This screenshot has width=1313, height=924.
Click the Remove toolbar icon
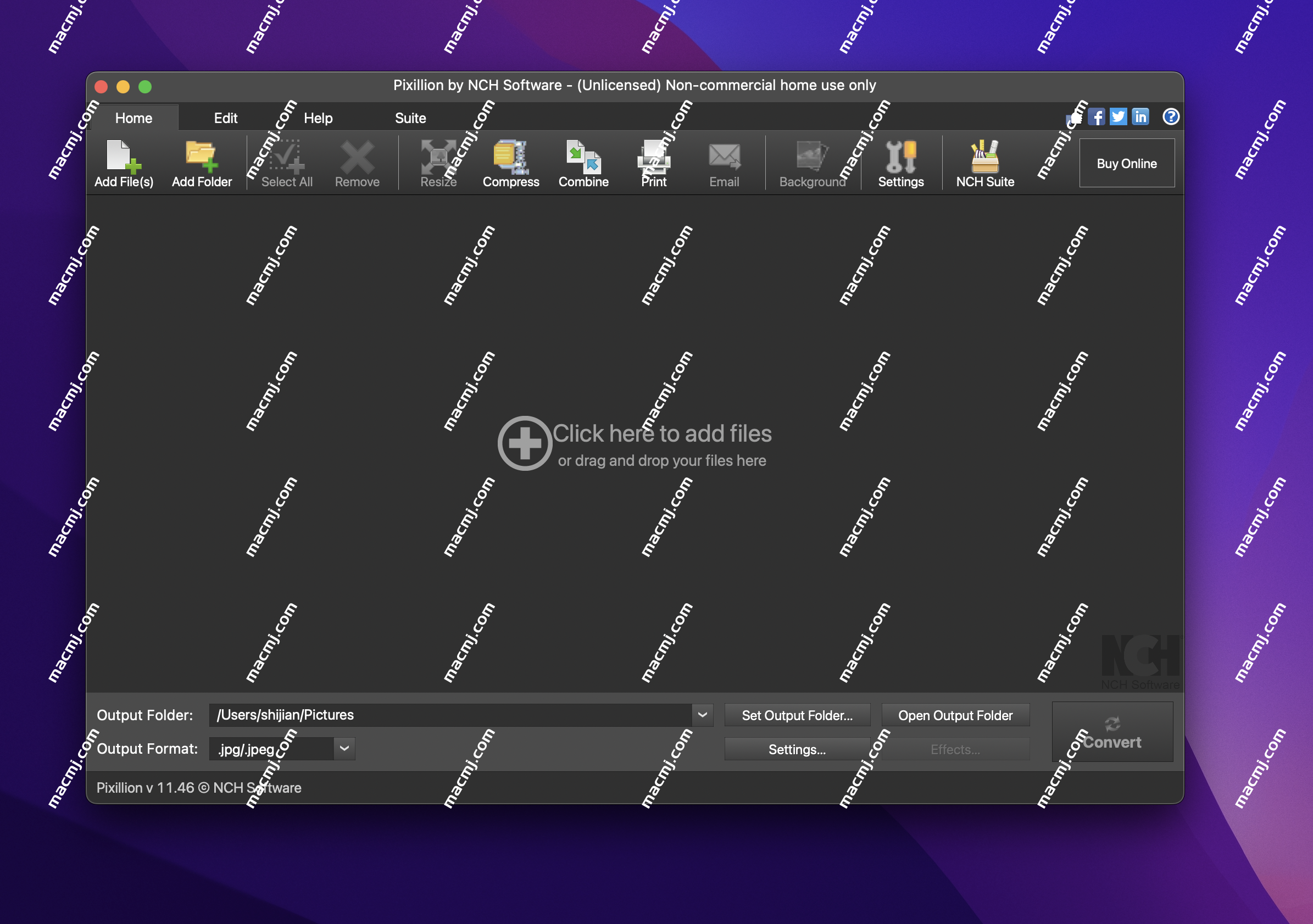357,157
